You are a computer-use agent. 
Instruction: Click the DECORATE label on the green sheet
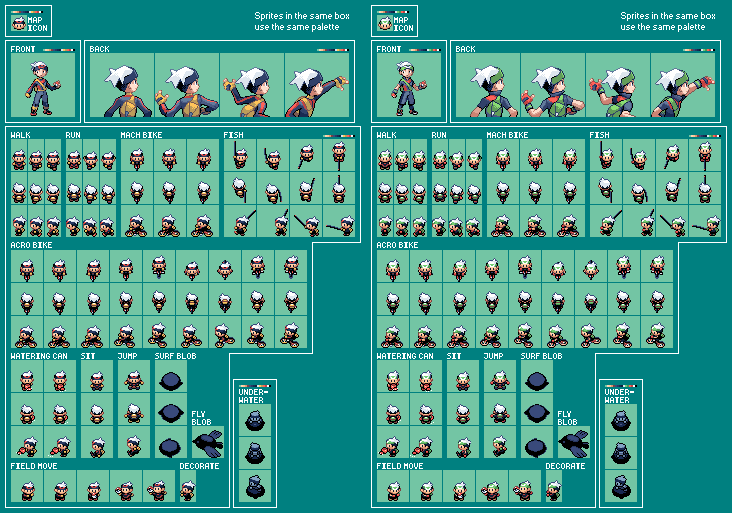(565, 466)
